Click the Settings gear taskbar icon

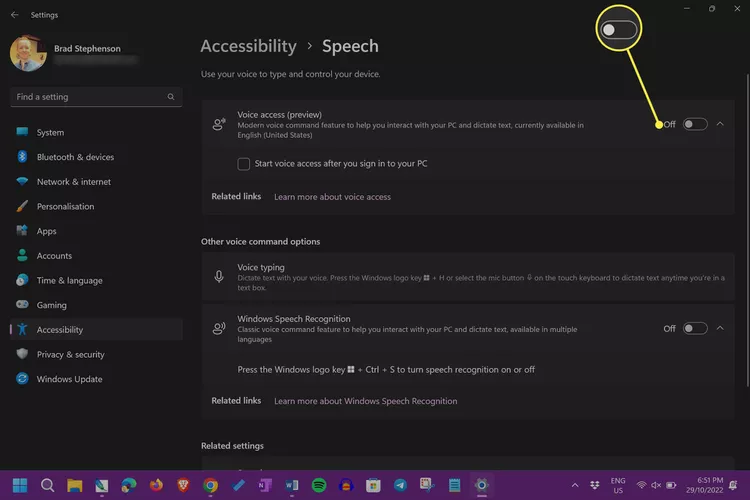pos(482,485)
